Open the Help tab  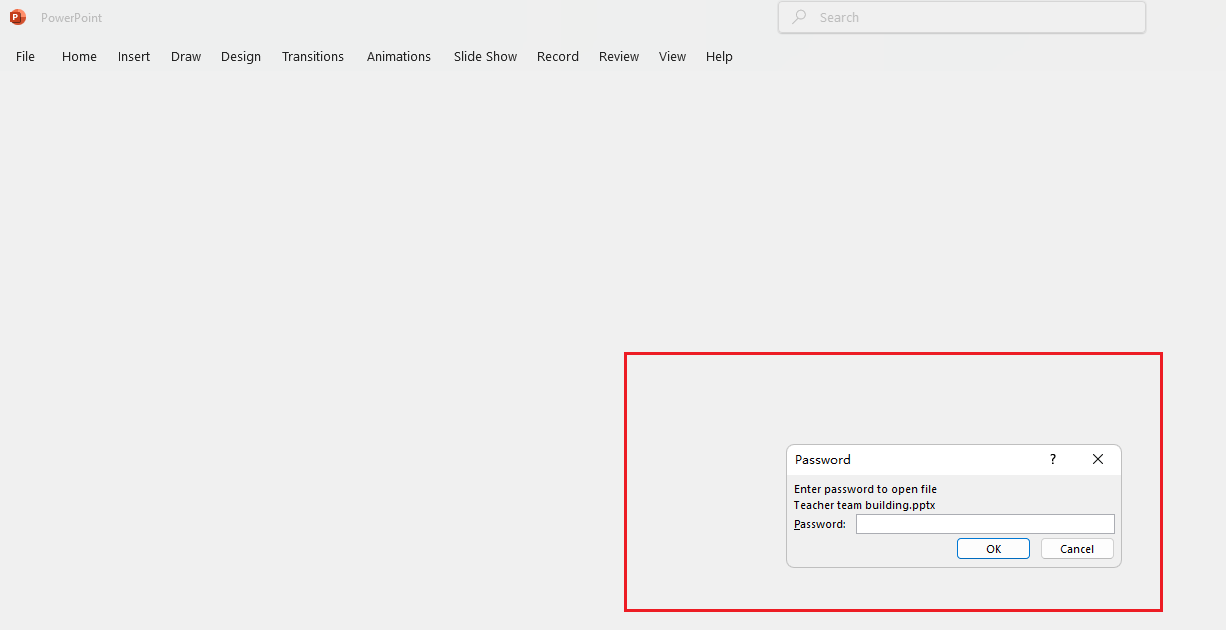coord(719,57)
